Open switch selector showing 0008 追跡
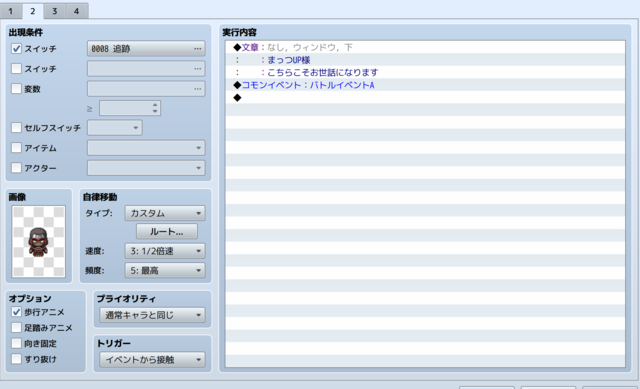The width and height of the screenshot is (640, 389). 146,49
